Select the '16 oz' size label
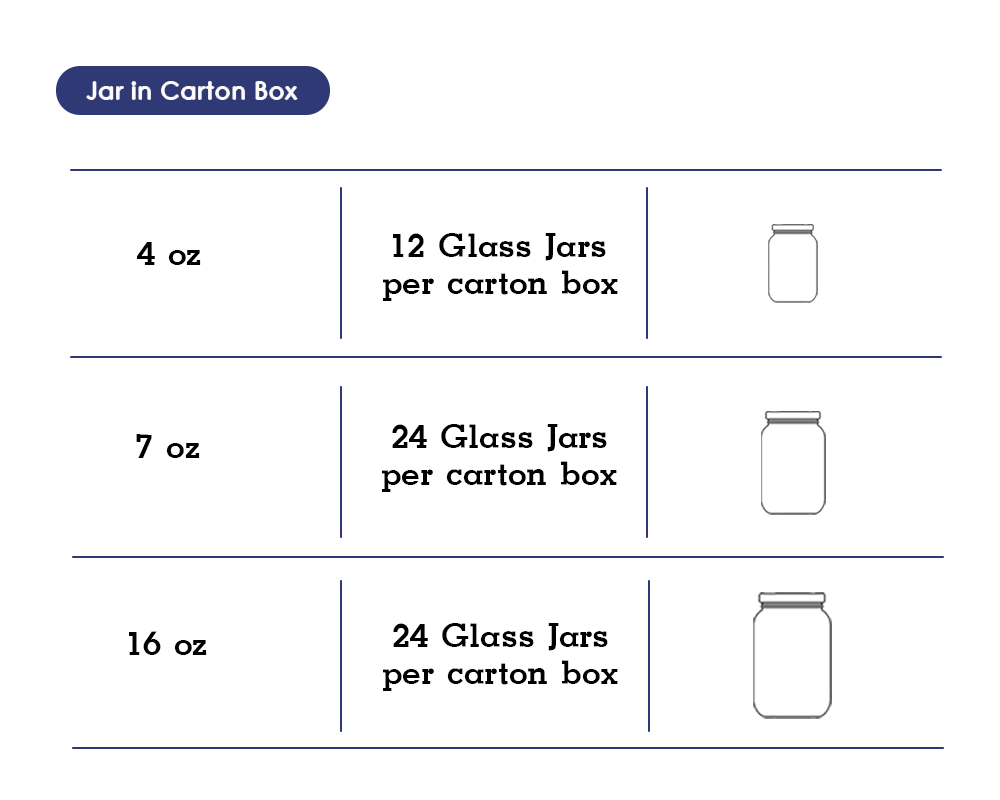 (x=166, y=644)
